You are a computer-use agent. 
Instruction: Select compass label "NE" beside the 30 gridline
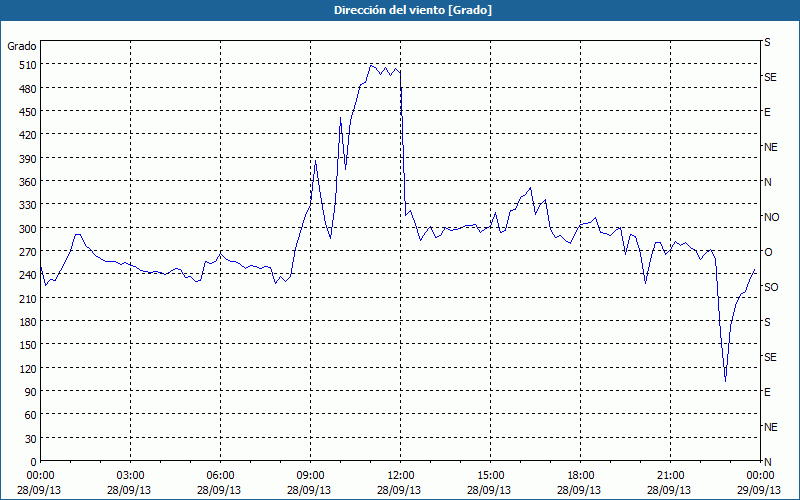pyautogui.click(x=771, y=427)
